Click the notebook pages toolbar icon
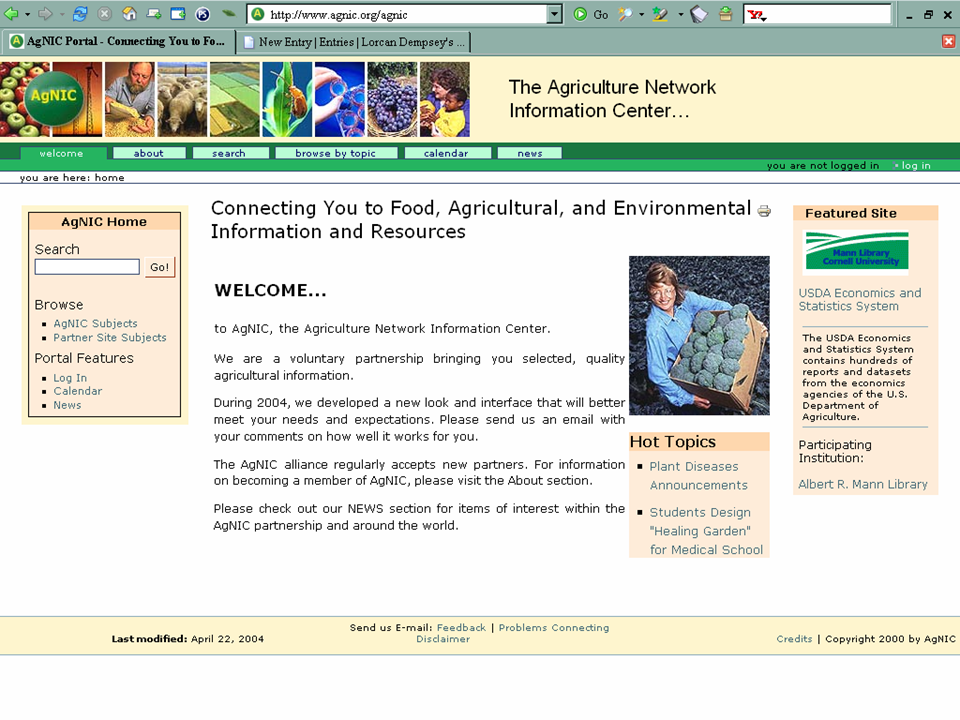This screenshot has width=960, height=720. pos(699,14)
